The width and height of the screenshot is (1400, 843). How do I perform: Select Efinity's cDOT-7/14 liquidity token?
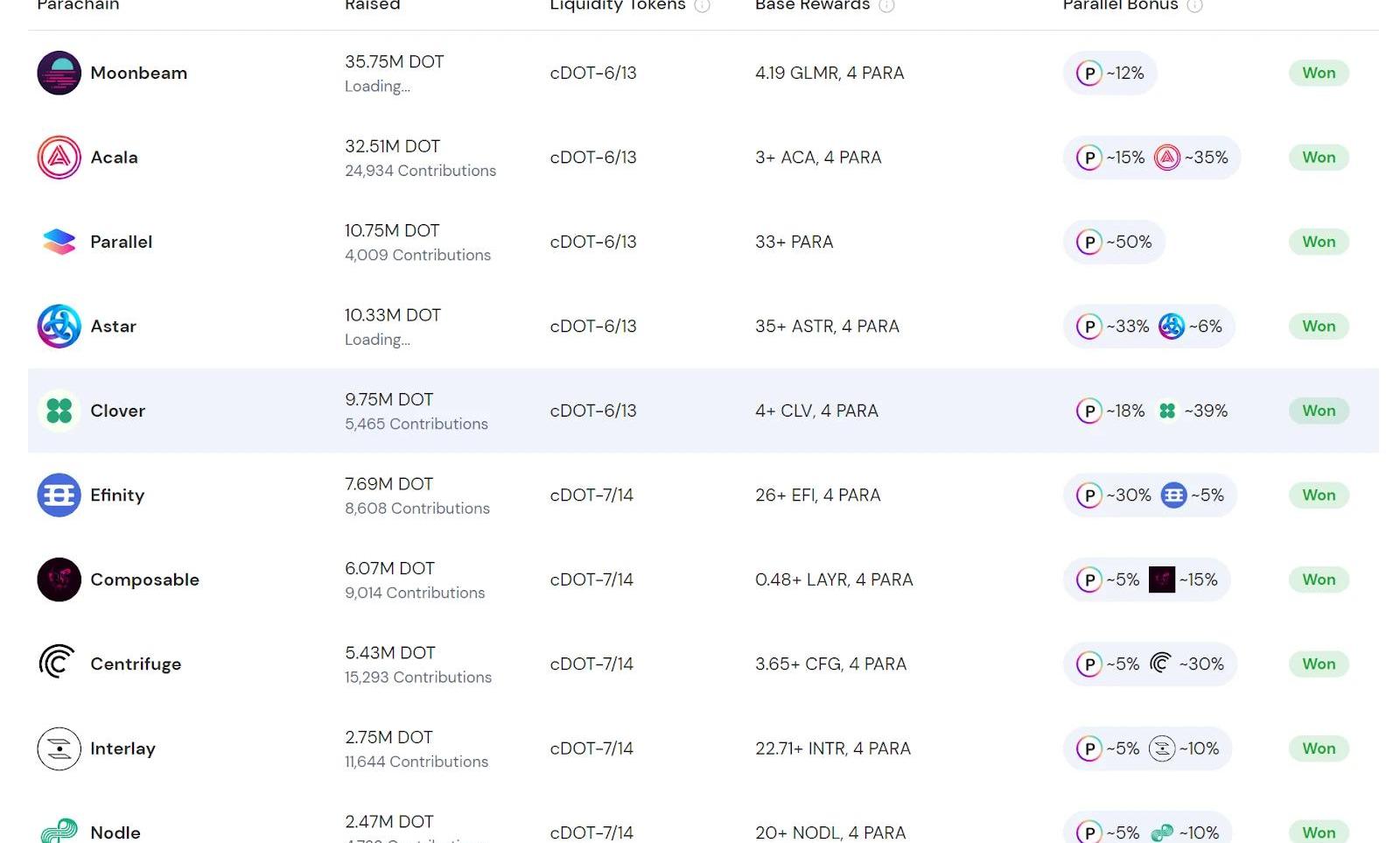[591, 495]
